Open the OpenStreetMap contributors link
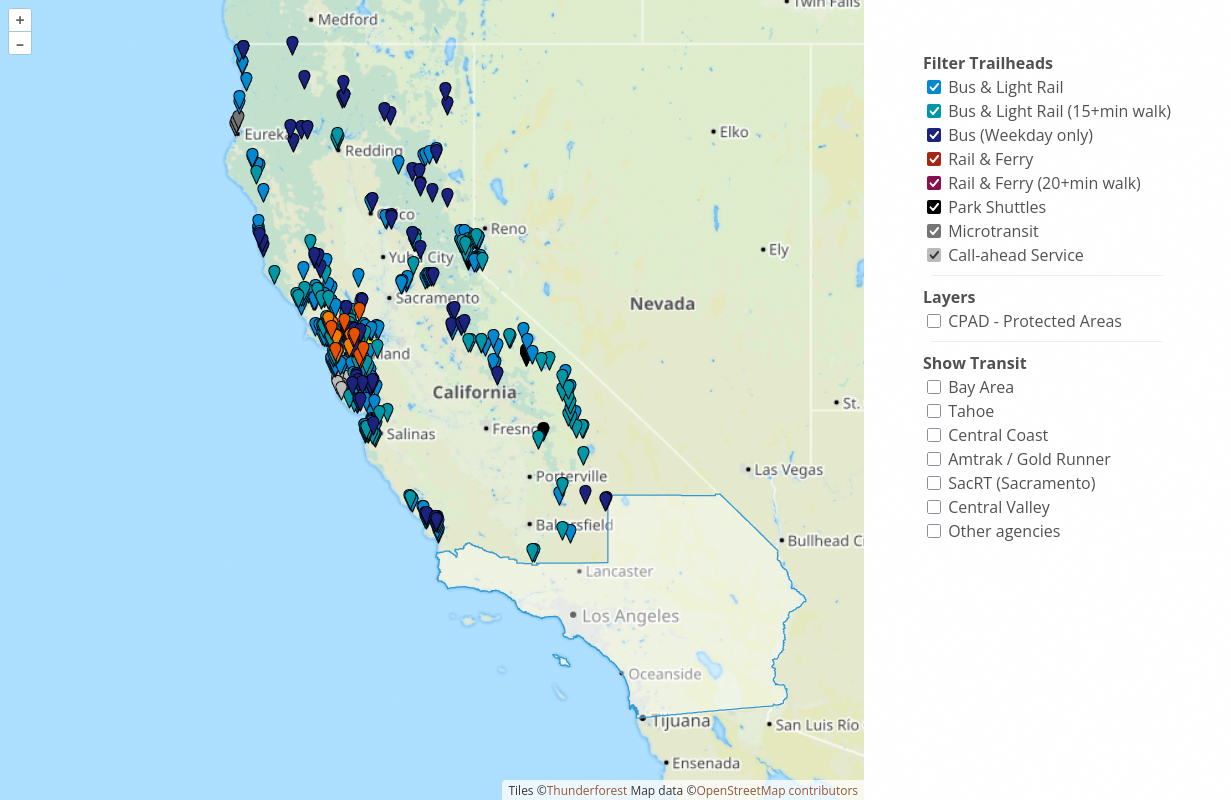This screenshot has width=1231, height=800. (x=777, y=790)
